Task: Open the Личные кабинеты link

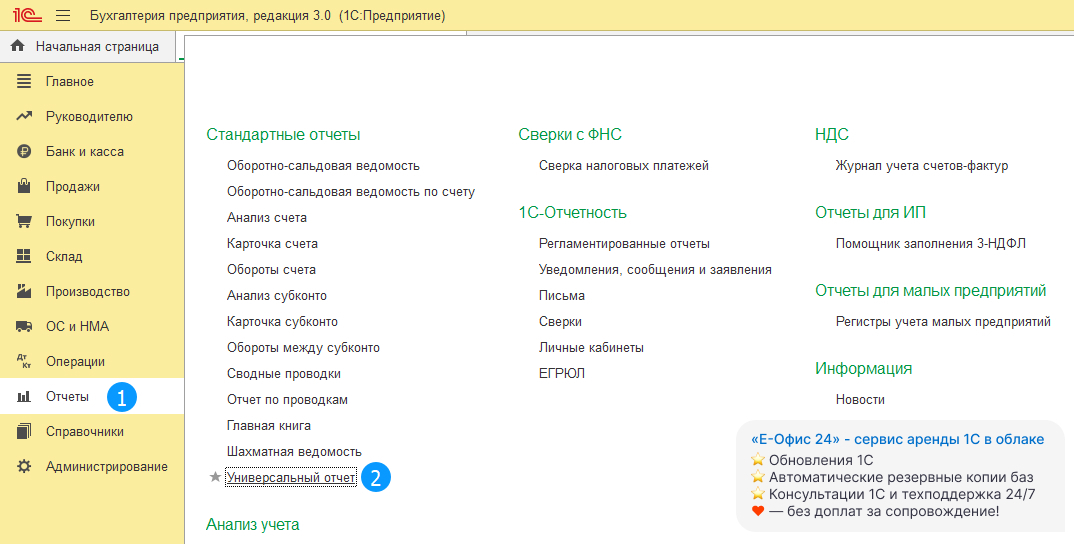Action: [x=591, y=348]
